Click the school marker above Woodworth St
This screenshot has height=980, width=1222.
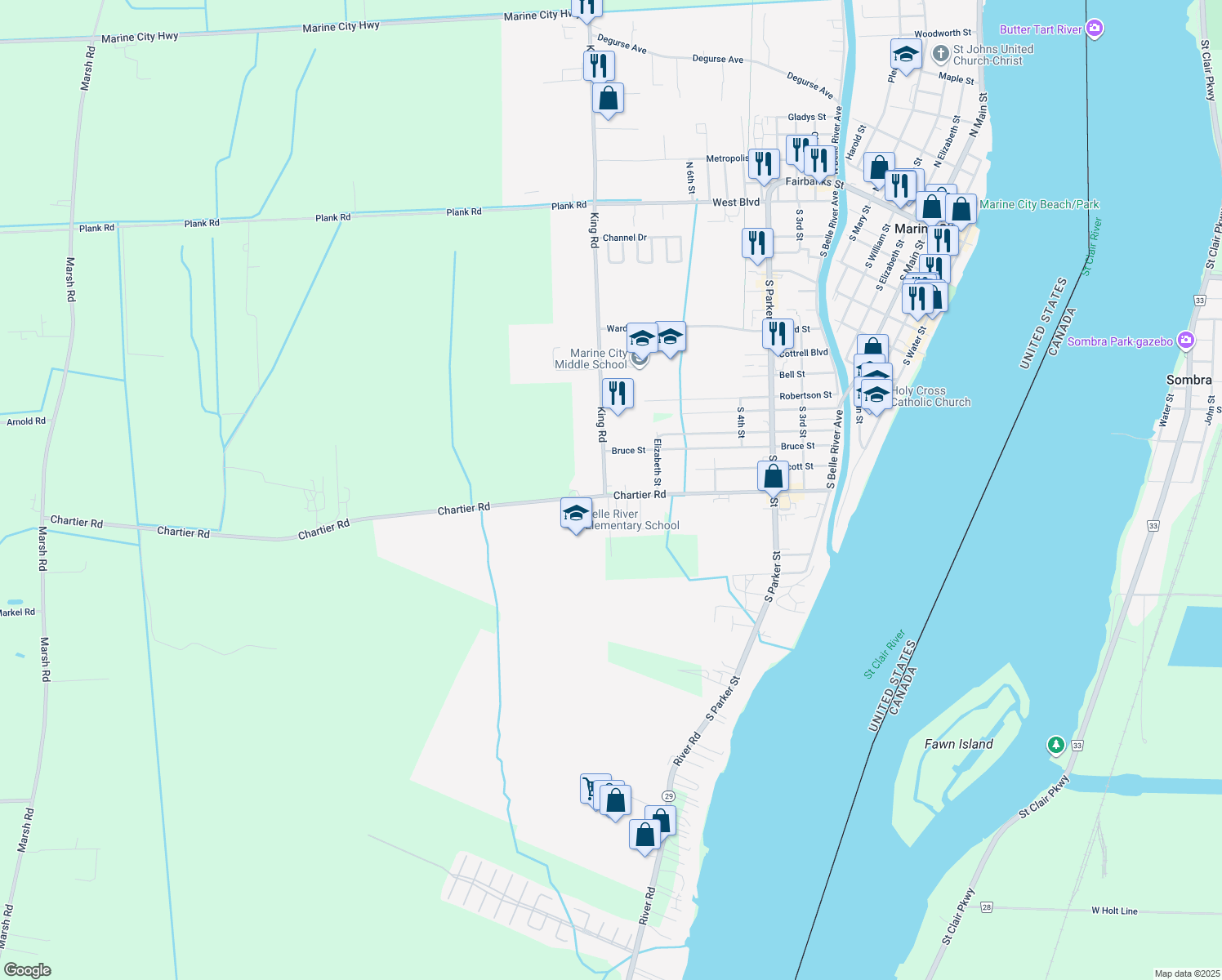coord(905,55)
